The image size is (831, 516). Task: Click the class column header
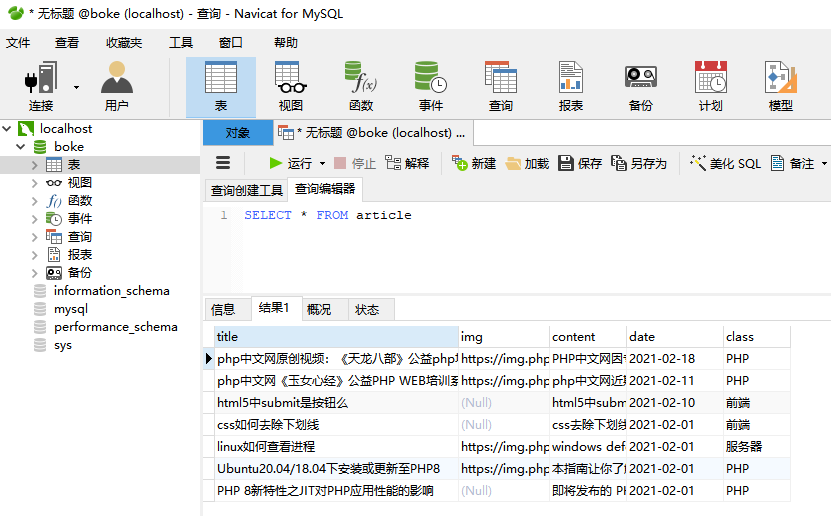[x=757, y=336]
